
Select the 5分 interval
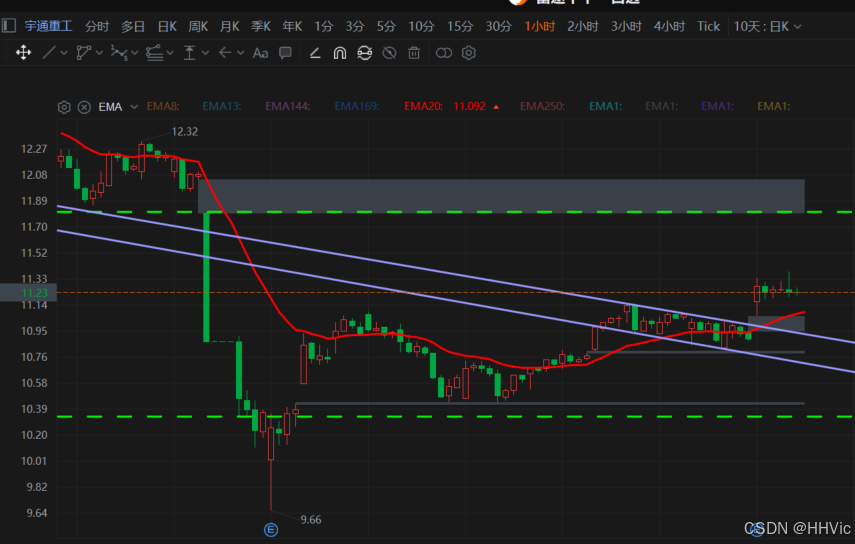pyautogui.click(x=386, y=26)
